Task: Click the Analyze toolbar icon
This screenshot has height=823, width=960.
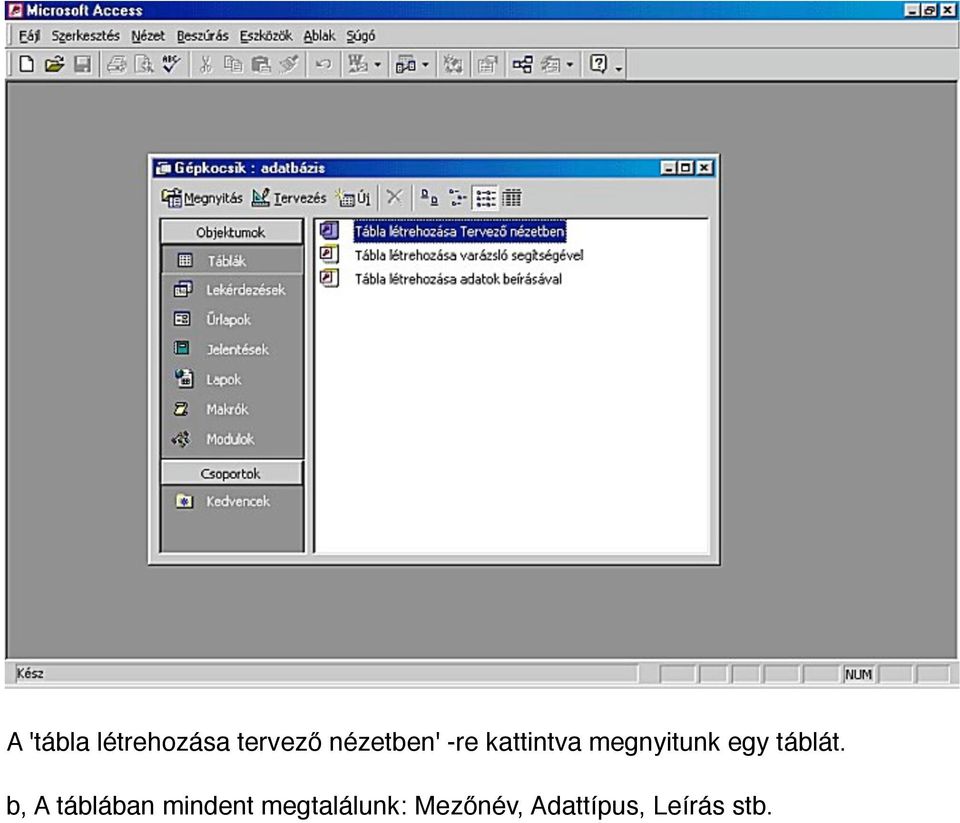Action: tap(405, 64)
